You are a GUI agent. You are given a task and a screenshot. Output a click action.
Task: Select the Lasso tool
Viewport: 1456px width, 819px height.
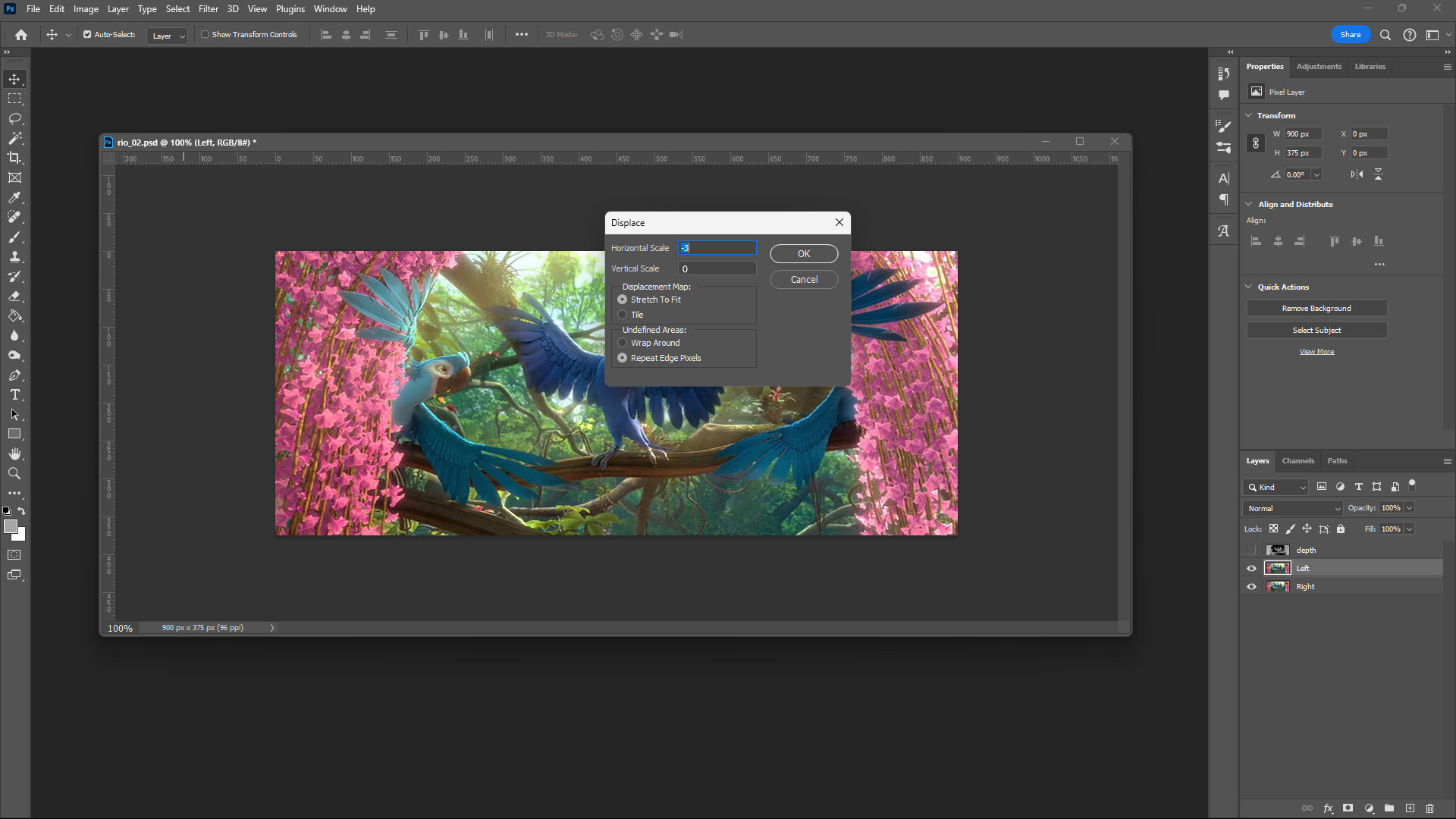click(x=14, y=118)
